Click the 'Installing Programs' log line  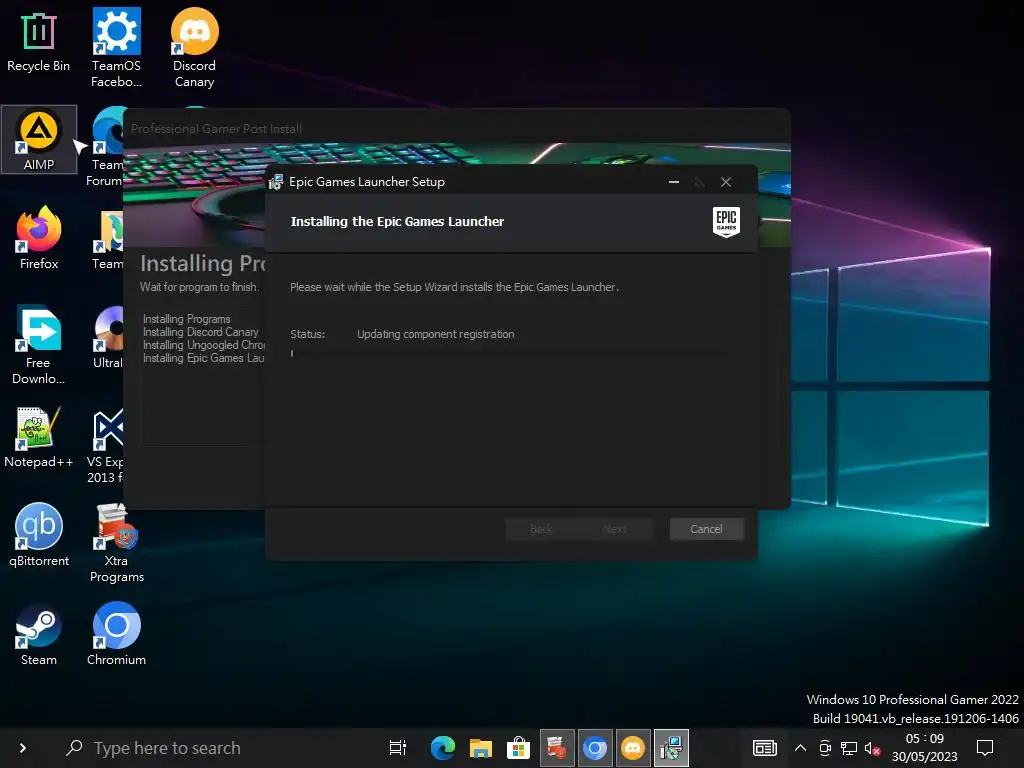click(187, 319)
